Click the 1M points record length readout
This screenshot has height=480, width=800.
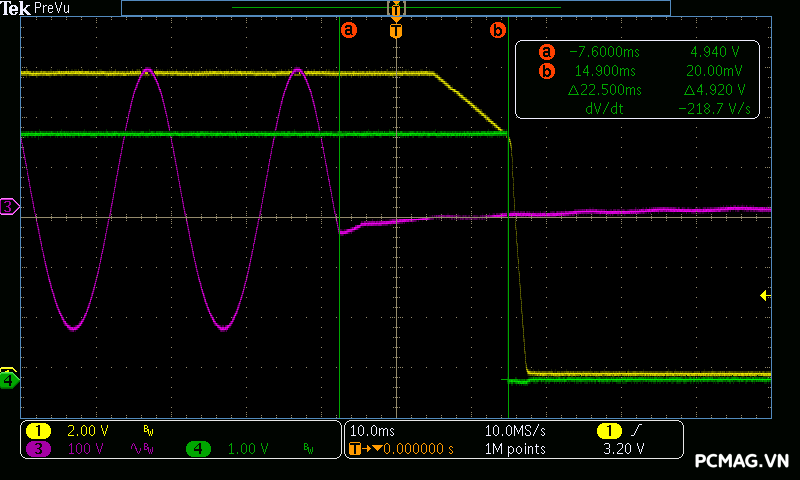pyautogui.click(x=515, y=449)
